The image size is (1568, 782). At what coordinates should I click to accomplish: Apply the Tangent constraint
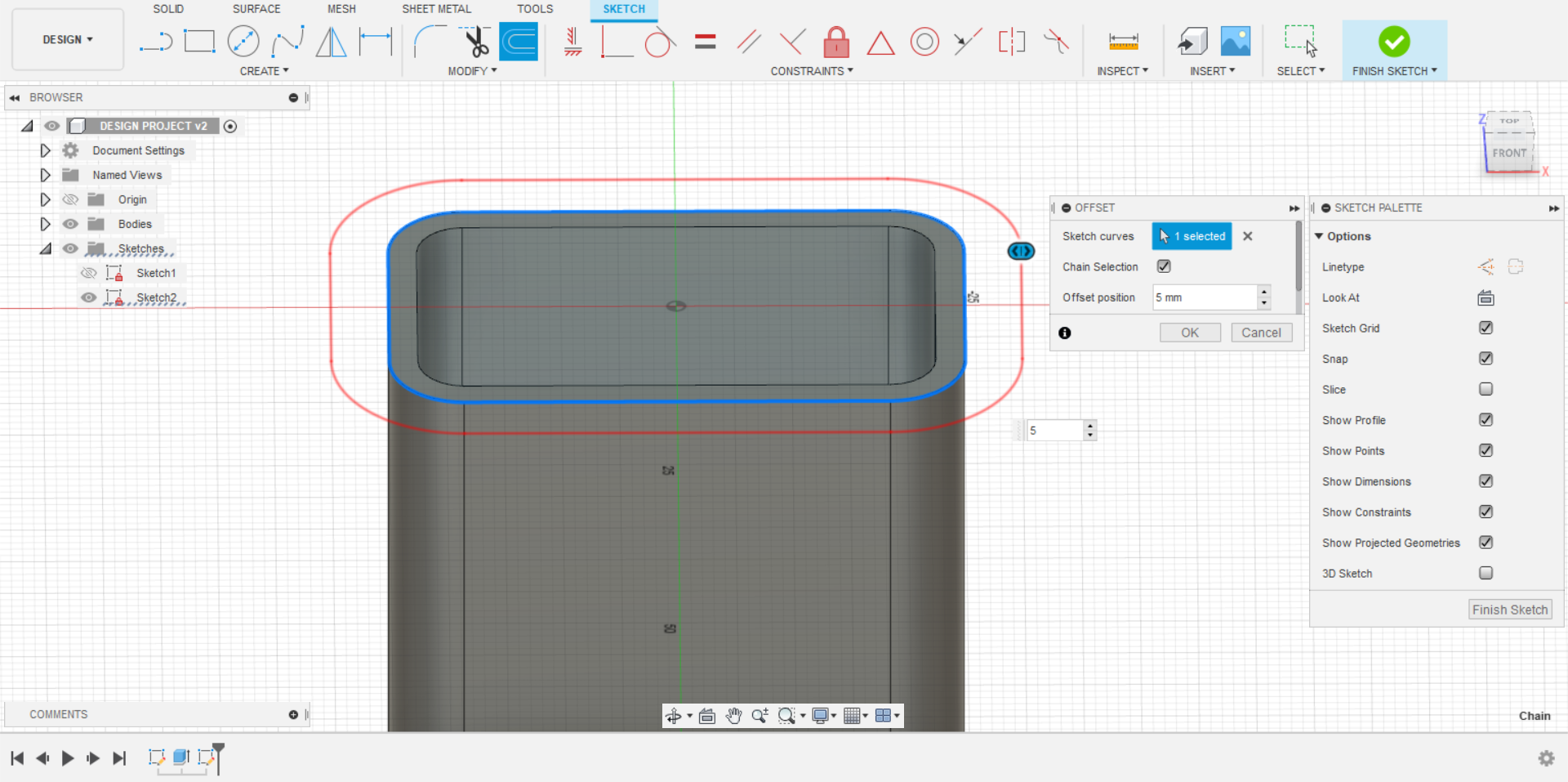[x=660, y=41]
